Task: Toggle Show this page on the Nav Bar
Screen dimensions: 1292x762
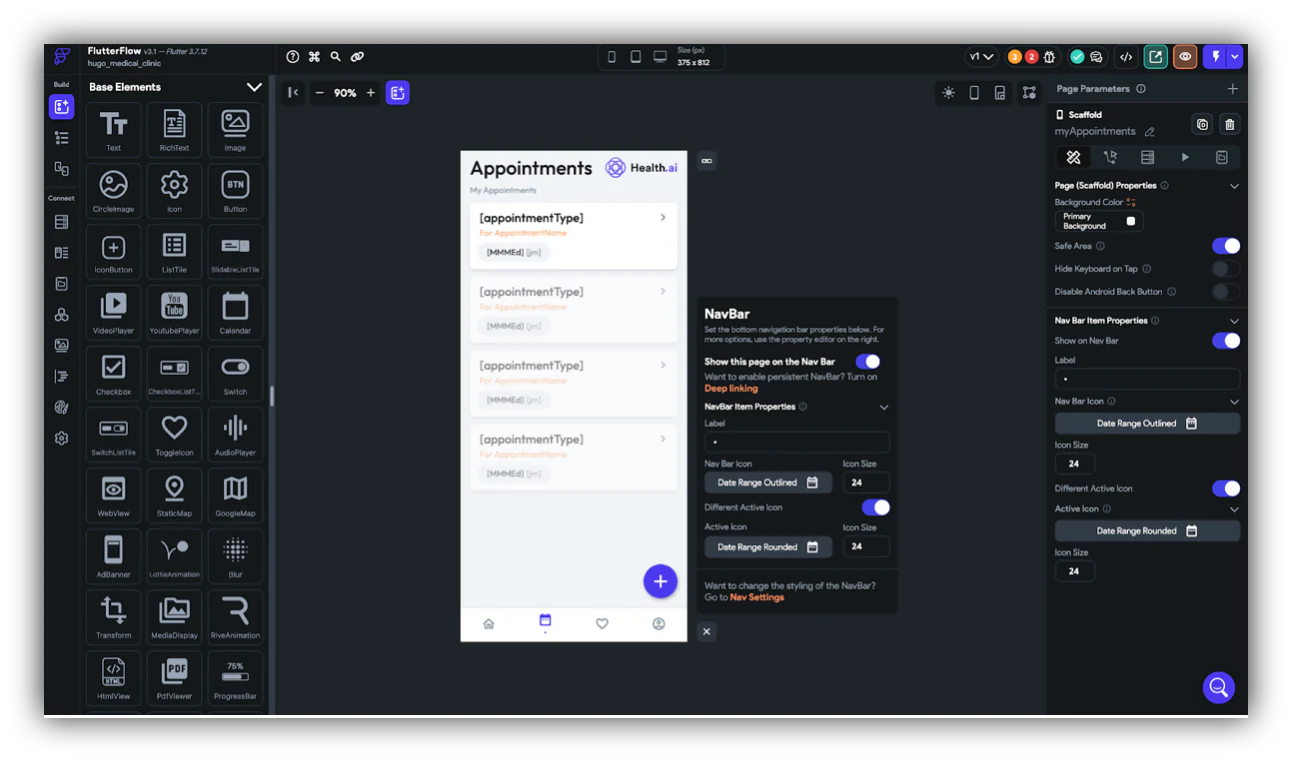Action: [x=868, y=361]
